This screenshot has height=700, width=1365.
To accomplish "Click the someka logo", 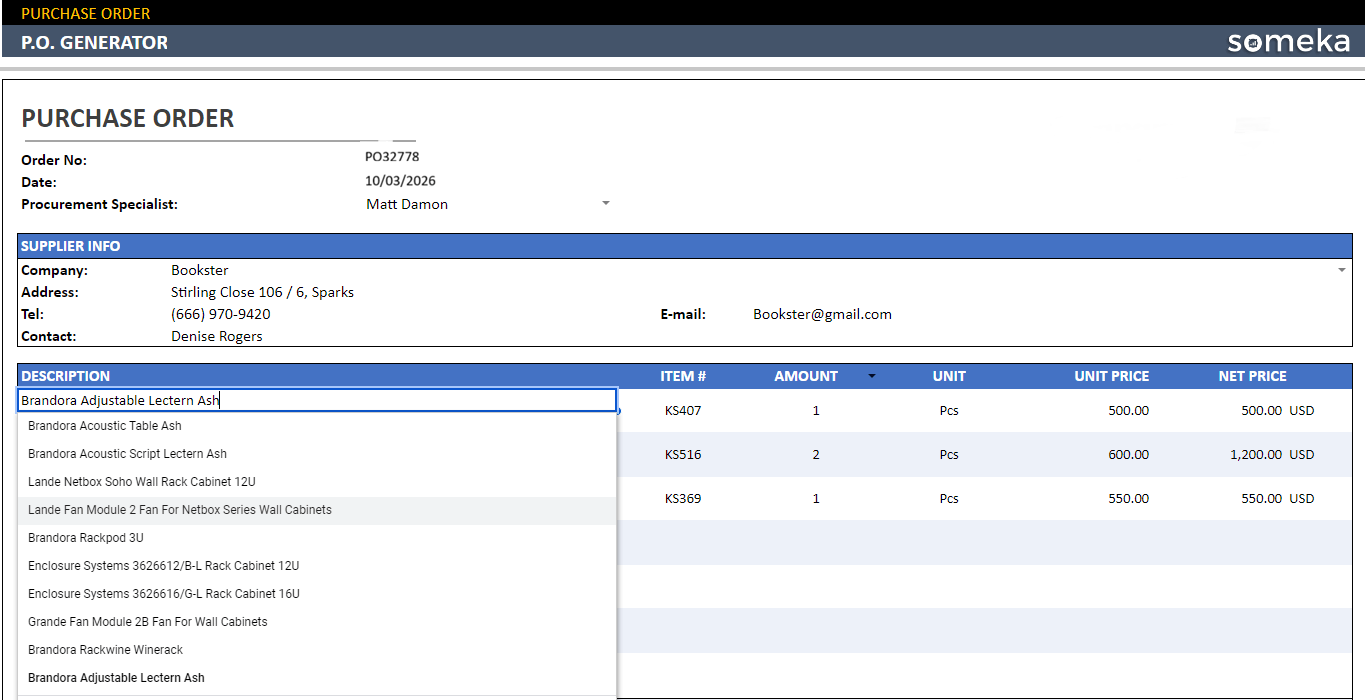I will (1288, 41).
